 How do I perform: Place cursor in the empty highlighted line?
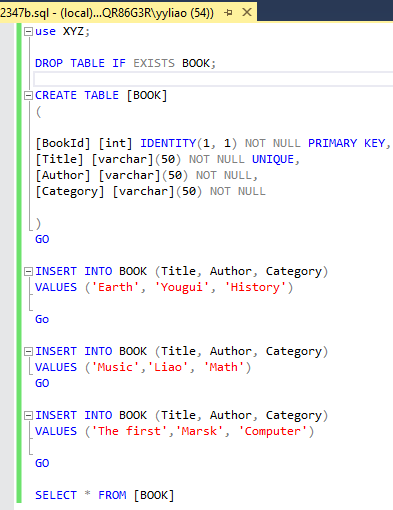[213, 79]
